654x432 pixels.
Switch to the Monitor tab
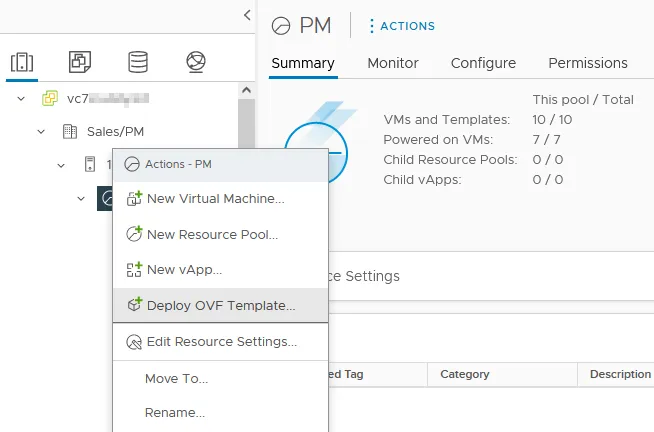click(392, 63)
